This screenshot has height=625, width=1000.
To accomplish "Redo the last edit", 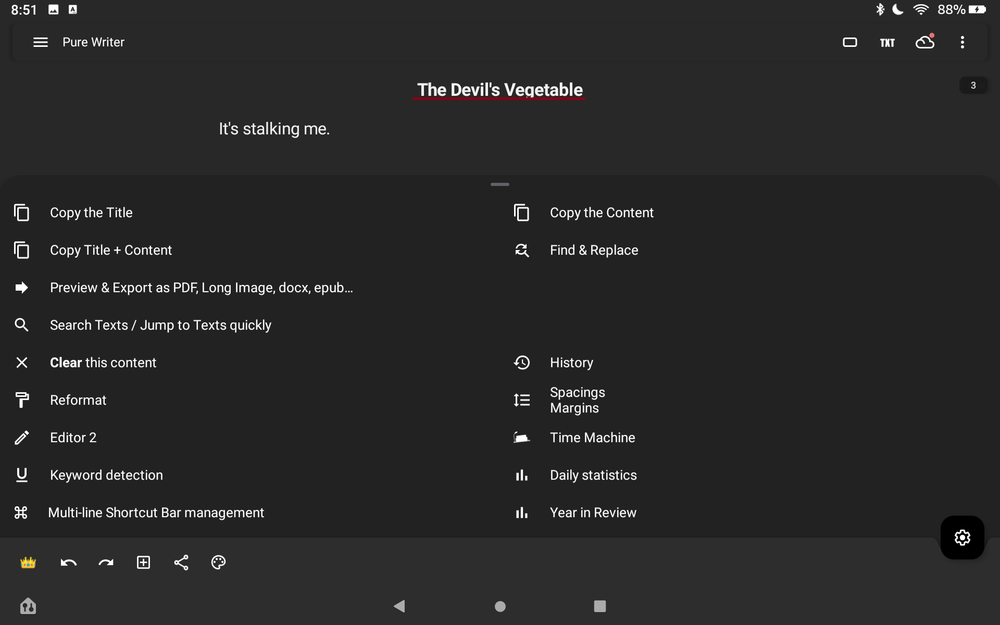I will pyautogui.click(x=106, y=562).
